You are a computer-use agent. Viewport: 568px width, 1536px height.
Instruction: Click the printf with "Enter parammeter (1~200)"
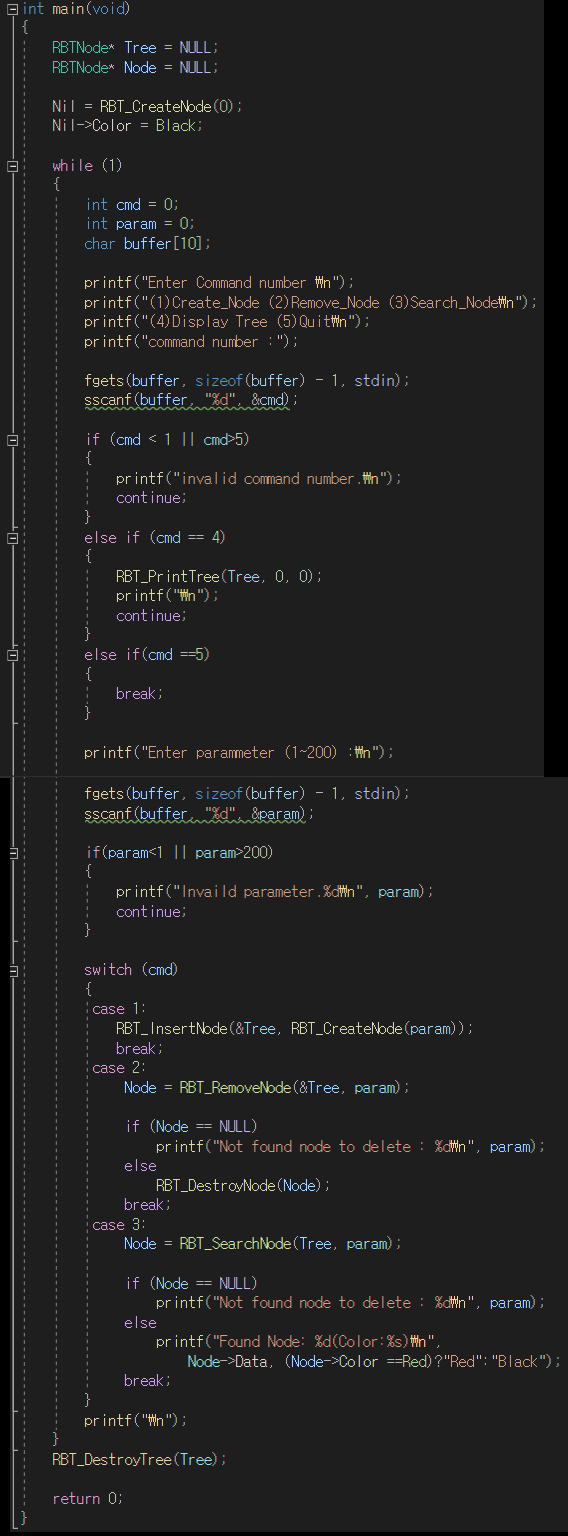pos(239,753)
